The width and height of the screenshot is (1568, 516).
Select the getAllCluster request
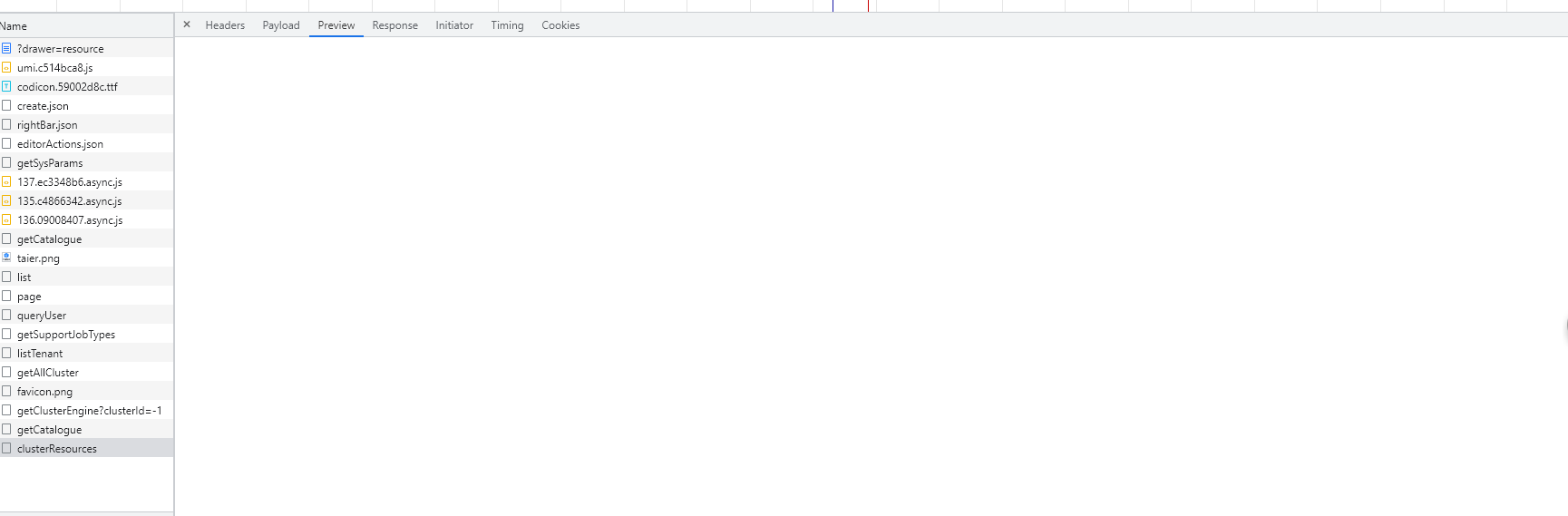[x=87, y=373]
